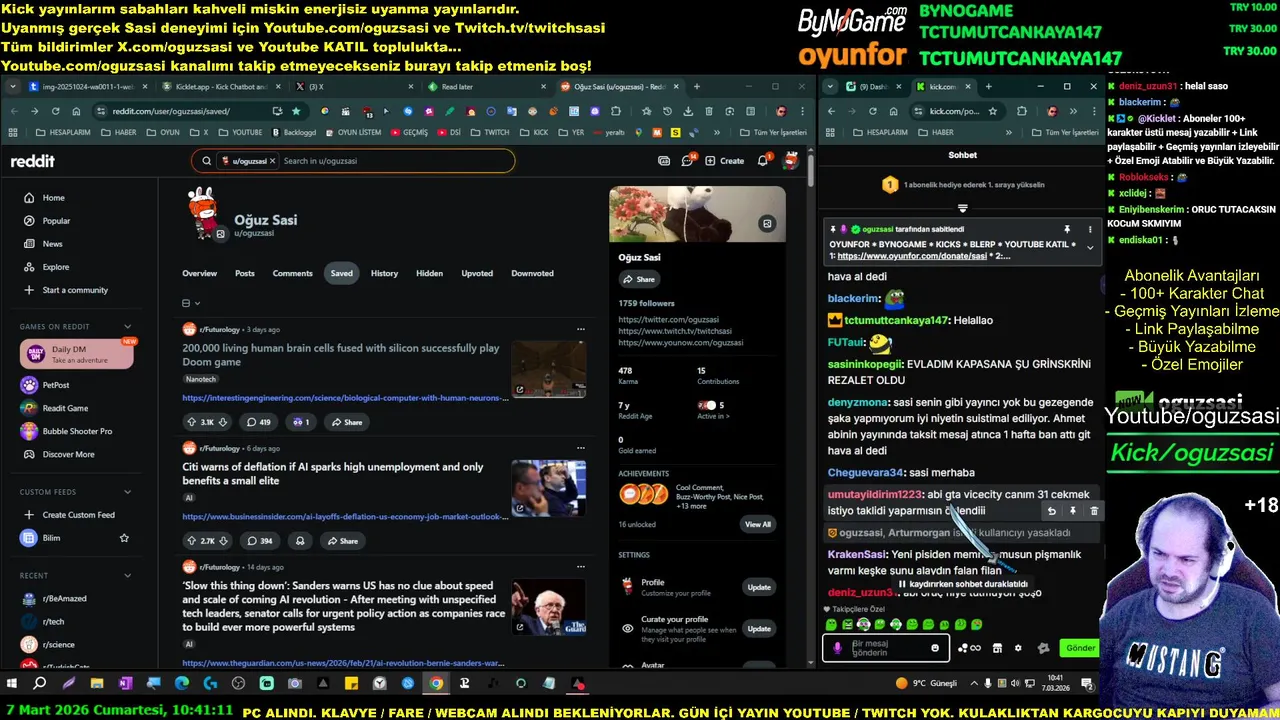1280x720 pixels.
Task: Open more options for the Sanders post
Action: [580, 567]
